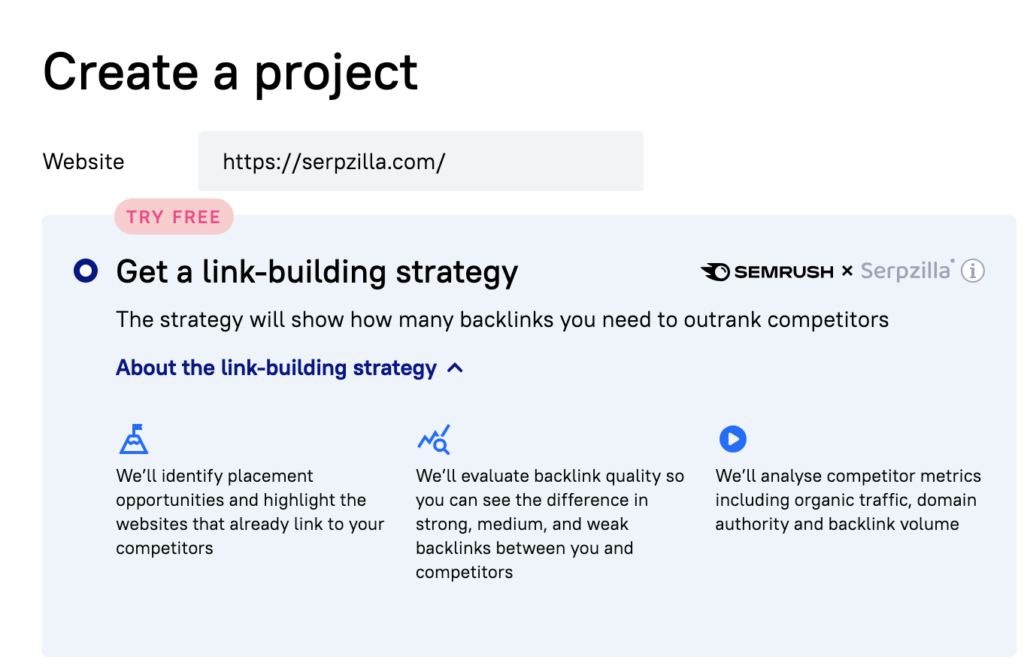Click the backlink quality description text
This screenshot has width=1024, height=669.
[549, 523]
